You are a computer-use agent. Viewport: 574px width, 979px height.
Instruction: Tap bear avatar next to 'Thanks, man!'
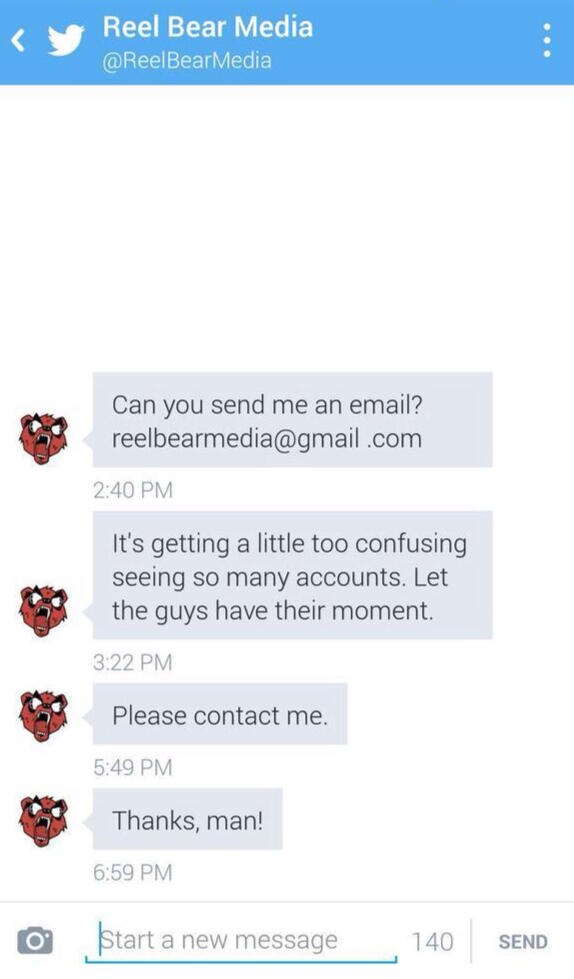pyautogui.click(x=42, y=821)
